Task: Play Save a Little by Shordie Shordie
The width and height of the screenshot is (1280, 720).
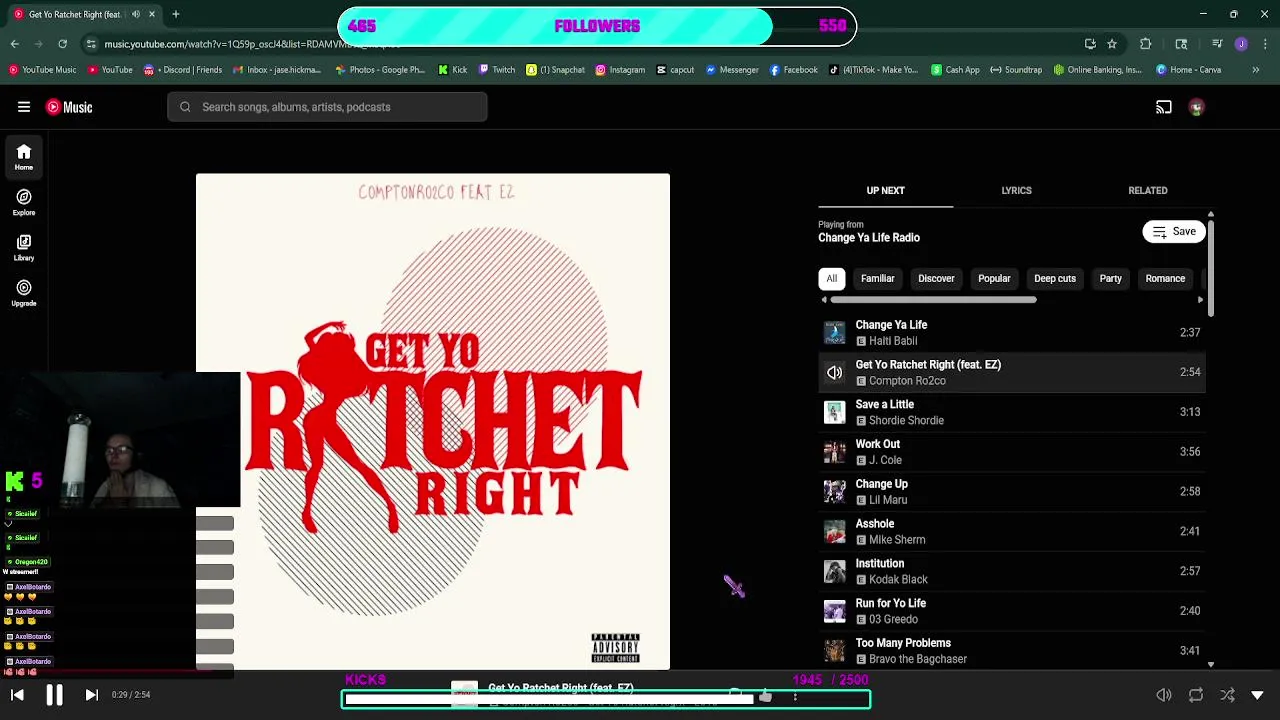Action: click(x=1012, y=412)
